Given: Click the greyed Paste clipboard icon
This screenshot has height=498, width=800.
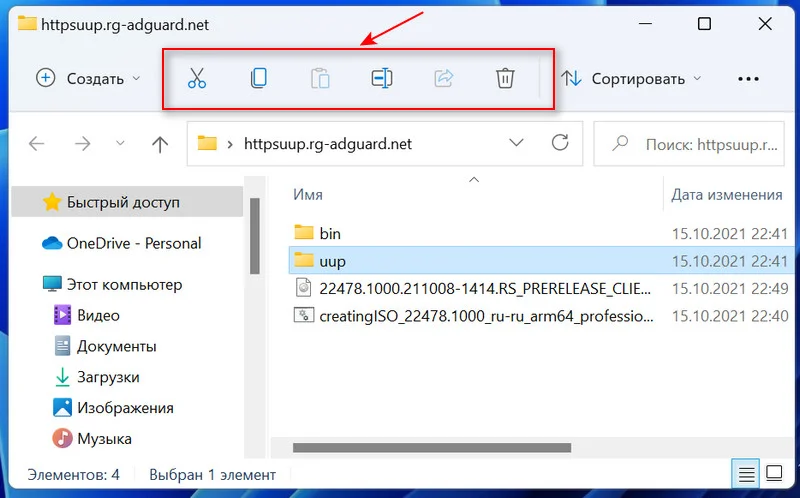Looking at the screenshot, I should 320,79.
